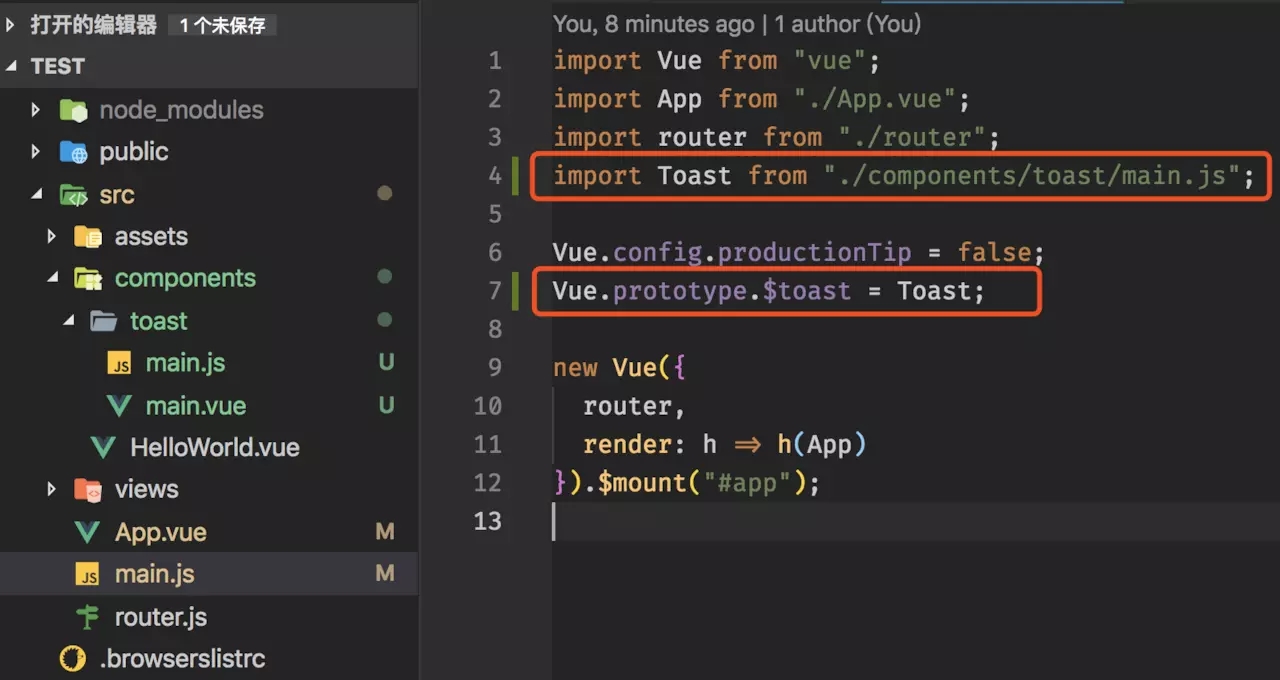This screenshot has width=1280, height=680.
Task: Expand the assets folder arrow
Action: (x=51, y=237)
